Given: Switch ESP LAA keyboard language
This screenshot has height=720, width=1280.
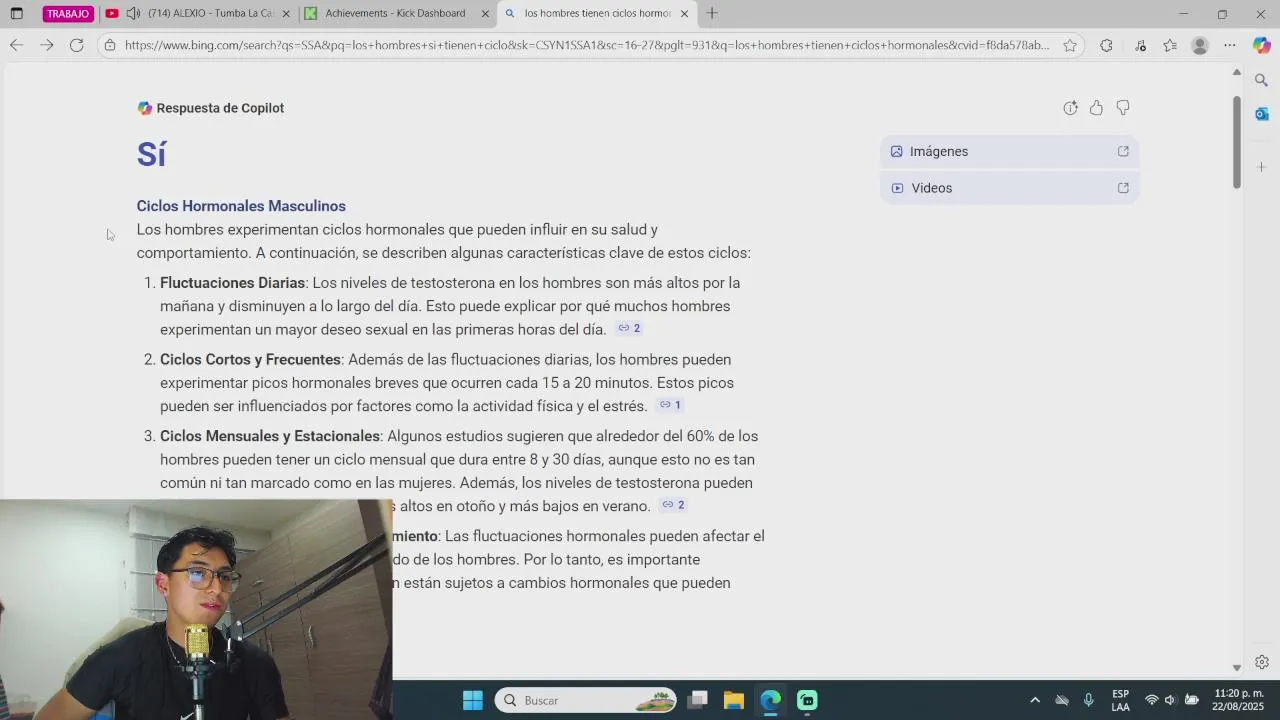Looking at the screenshot, I should point(1121,700).
